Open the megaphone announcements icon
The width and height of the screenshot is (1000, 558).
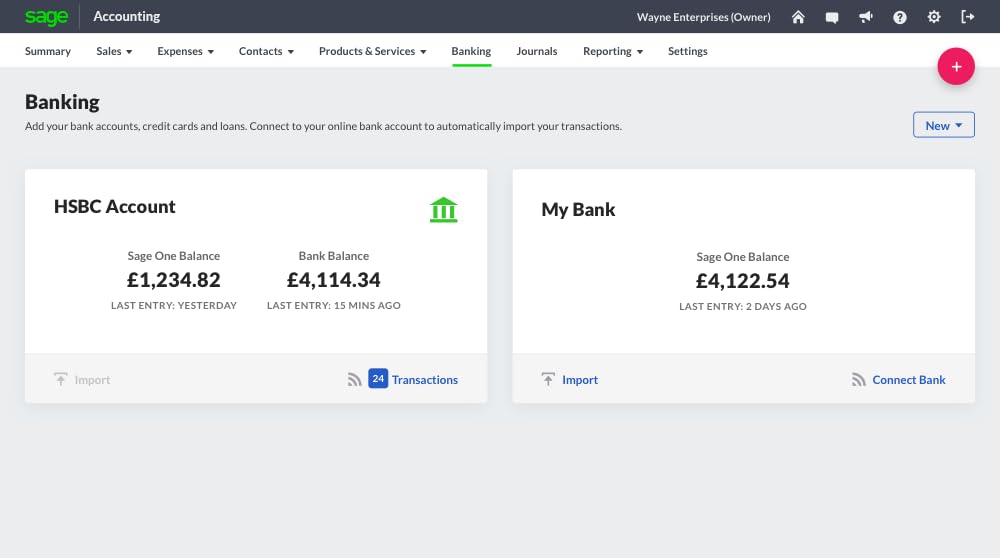pos(866,17)
